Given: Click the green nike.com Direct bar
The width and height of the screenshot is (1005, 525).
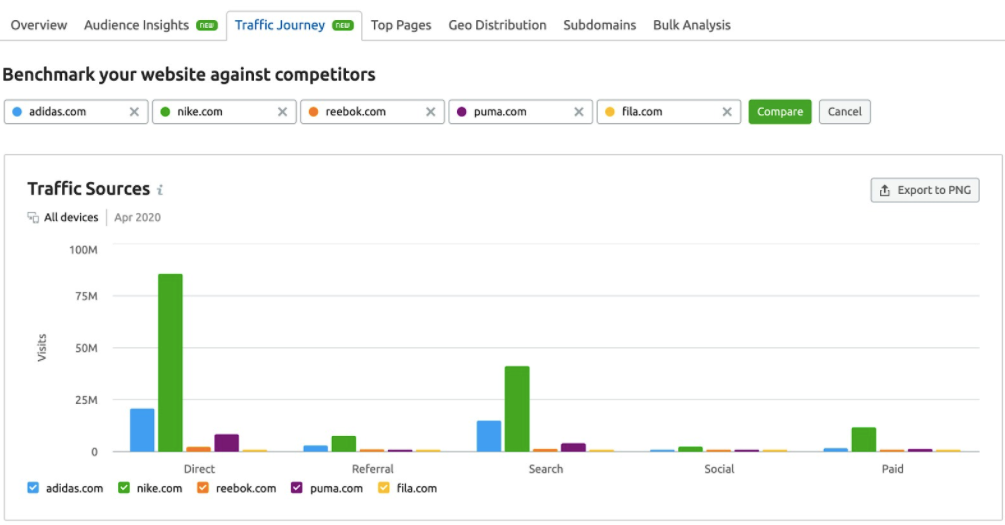Looking at the screenshot, I should coord(170,363).
